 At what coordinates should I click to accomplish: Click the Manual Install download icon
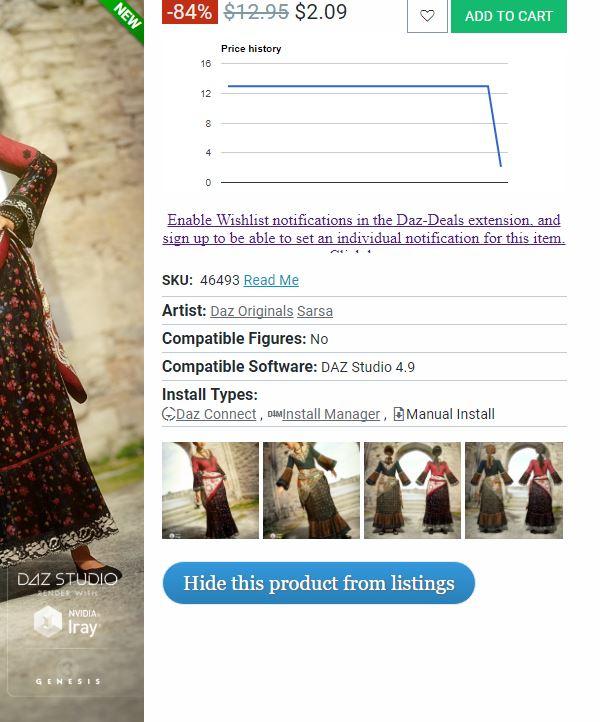click(399, 414)
